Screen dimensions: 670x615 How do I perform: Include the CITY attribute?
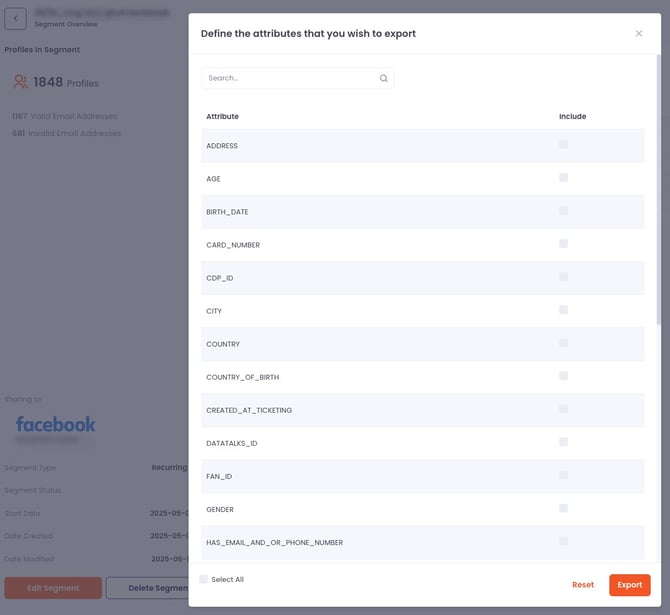(564, 310)
